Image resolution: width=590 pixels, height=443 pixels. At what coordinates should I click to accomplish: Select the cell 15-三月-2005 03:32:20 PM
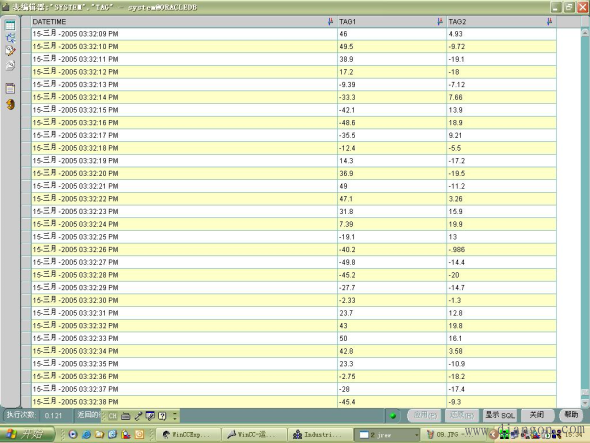pos(184,174)
